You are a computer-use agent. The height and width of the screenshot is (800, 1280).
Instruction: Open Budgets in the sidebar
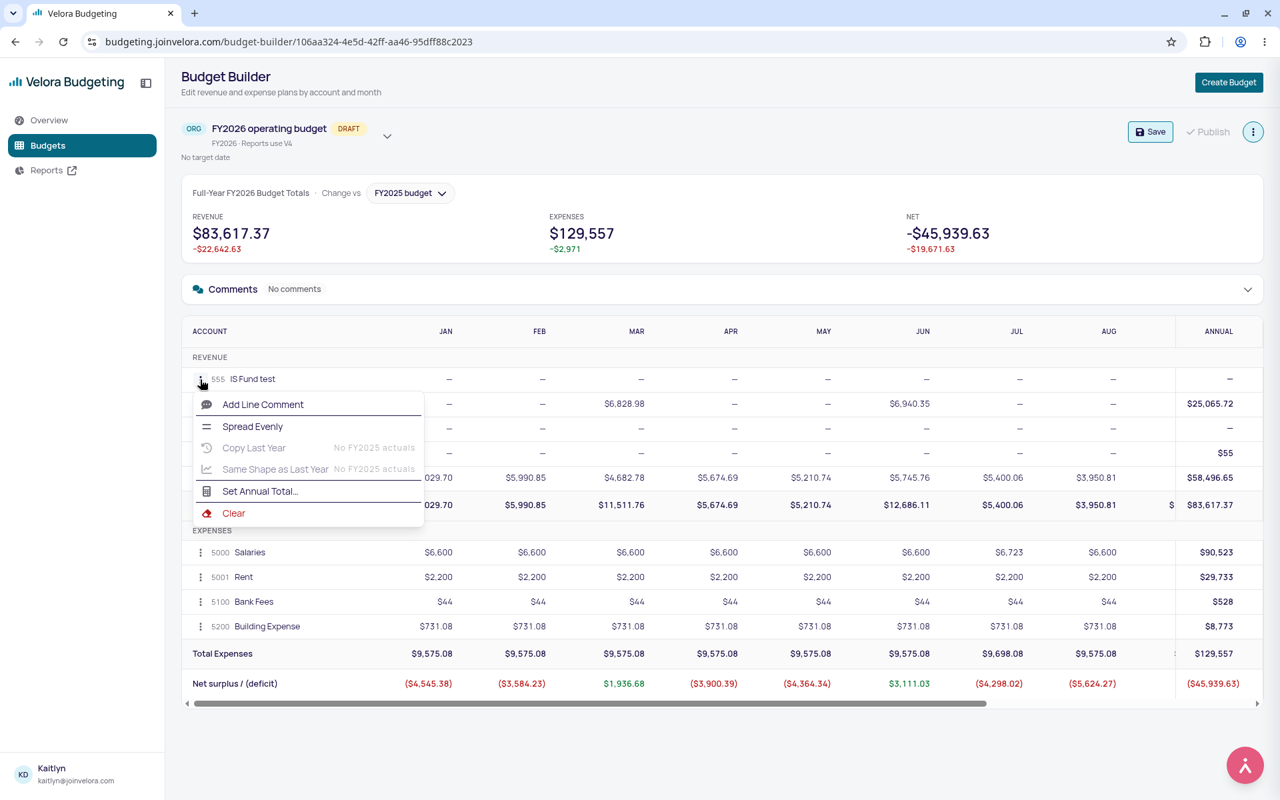[x=82, y=146]
